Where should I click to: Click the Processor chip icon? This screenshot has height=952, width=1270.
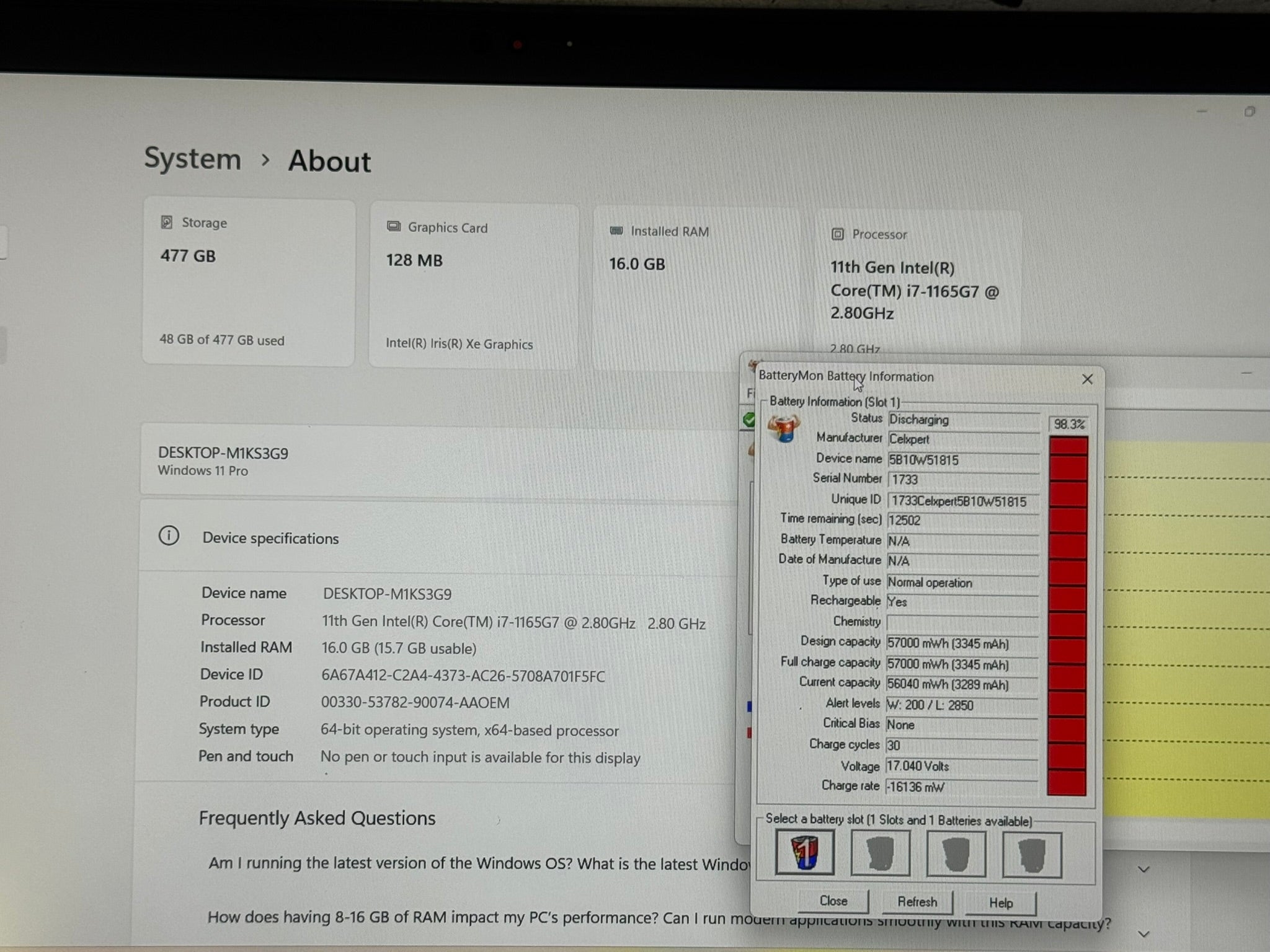tap(837, 234)
